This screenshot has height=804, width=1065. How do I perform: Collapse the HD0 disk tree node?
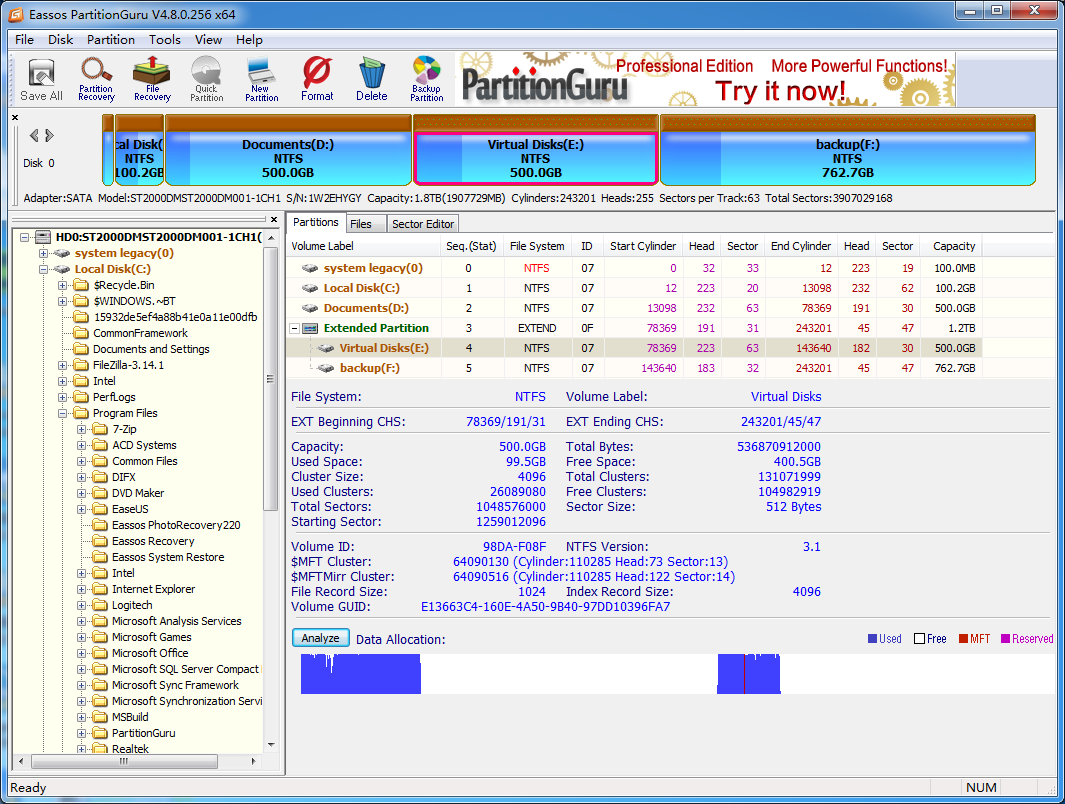[x=24, y=237]
